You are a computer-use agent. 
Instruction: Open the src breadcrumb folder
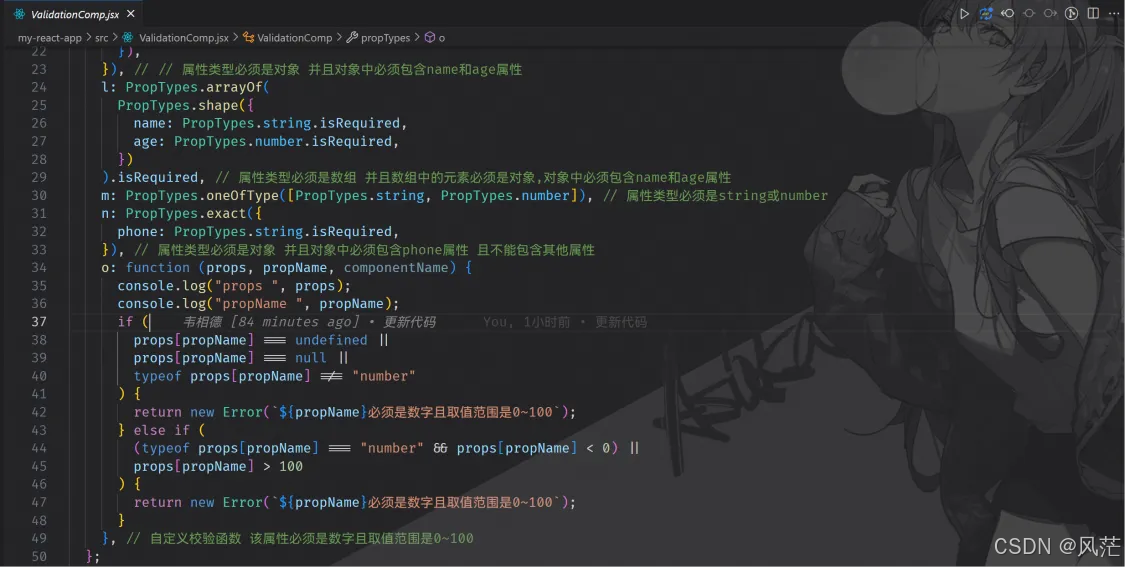(102, 37)
